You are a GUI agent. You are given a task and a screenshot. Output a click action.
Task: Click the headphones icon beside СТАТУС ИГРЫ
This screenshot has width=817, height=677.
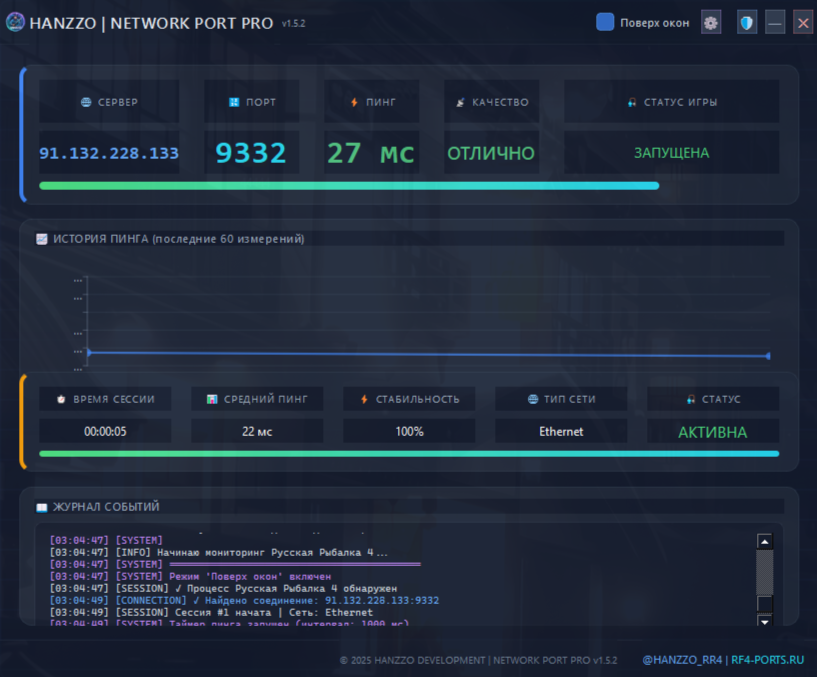(x=632, y=102)
